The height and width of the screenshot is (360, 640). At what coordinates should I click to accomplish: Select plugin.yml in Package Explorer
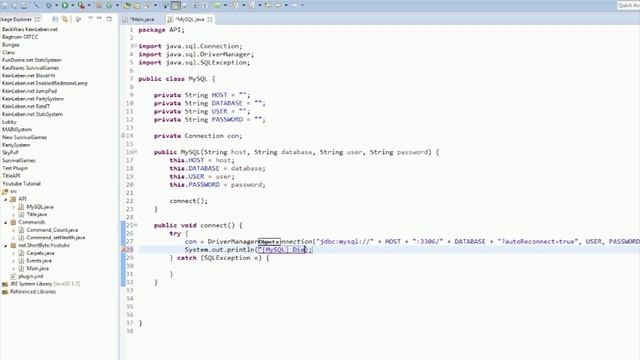[31, 276]
